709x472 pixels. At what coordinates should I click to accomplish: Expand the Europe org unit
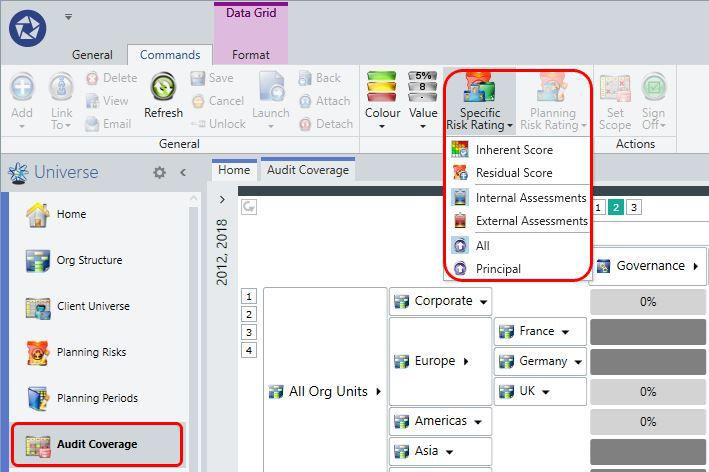tap(466, 361)
